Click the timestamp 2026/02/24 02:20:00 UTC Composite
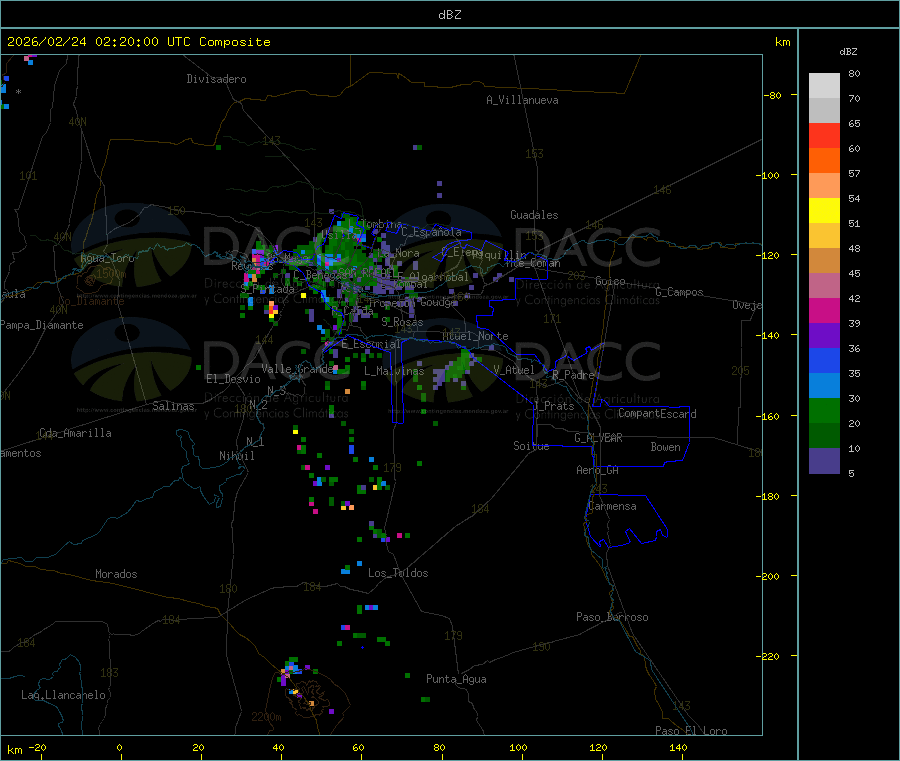Viewport: 900px width, 761px height. pos(138,42)
